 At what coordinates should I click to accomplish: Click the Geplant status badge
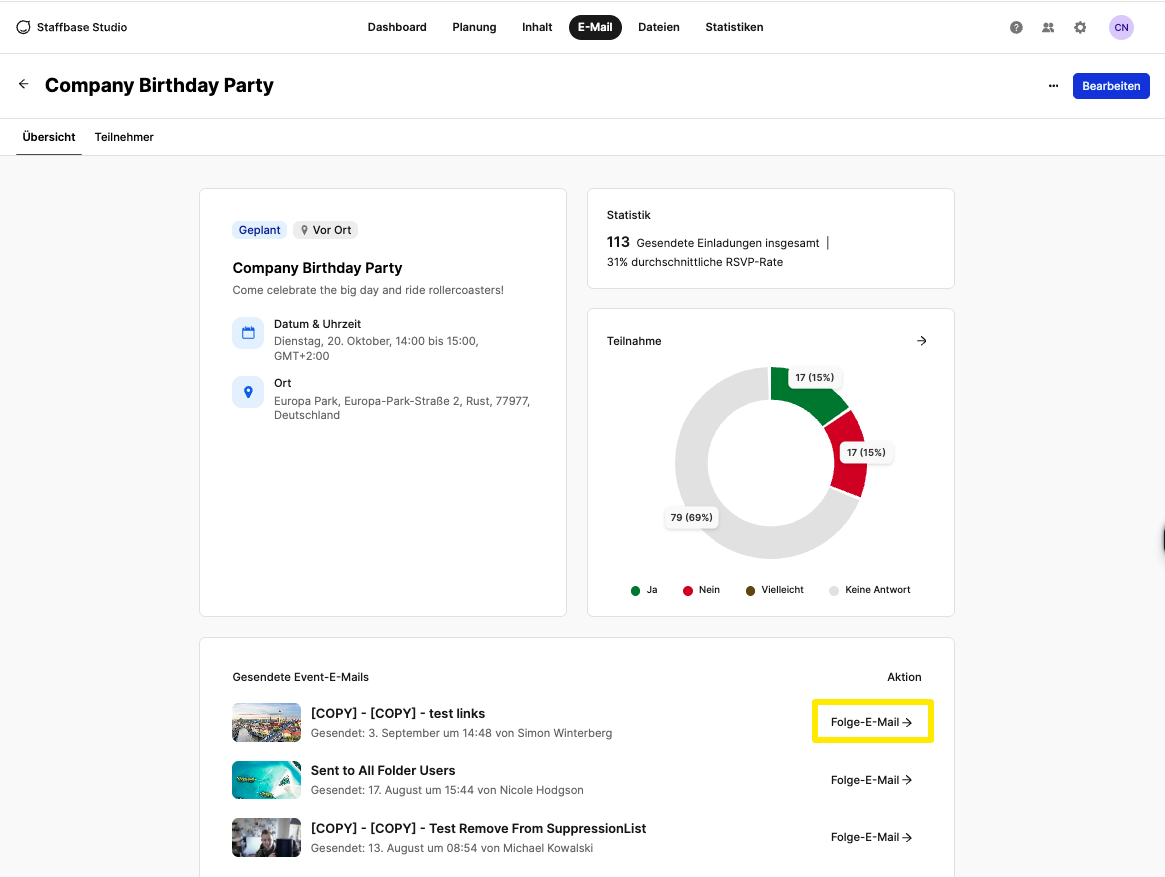point(259,230)
